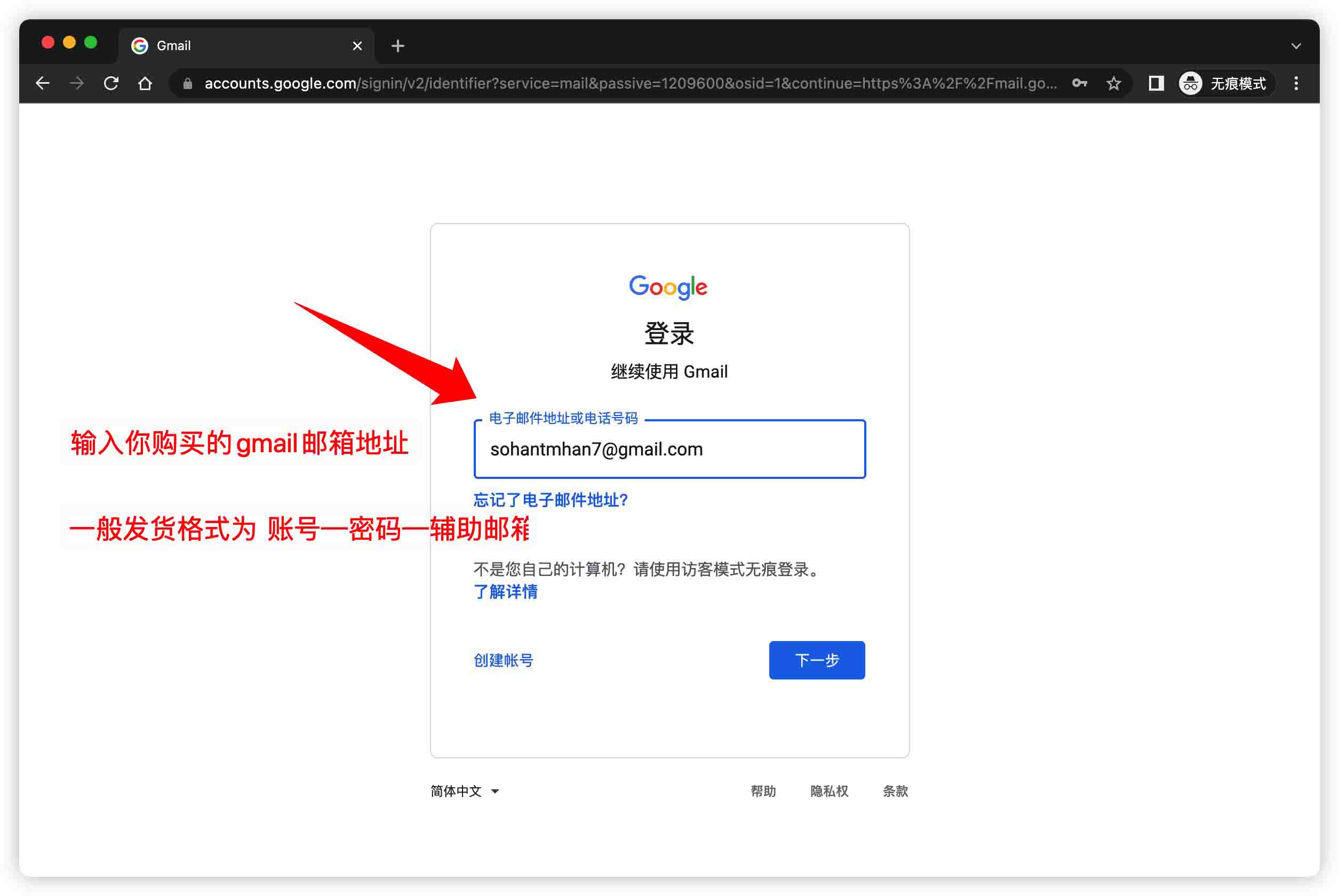1339x896 pixels.
Task: Open the browser home page
Action: [x=145, y=83]
